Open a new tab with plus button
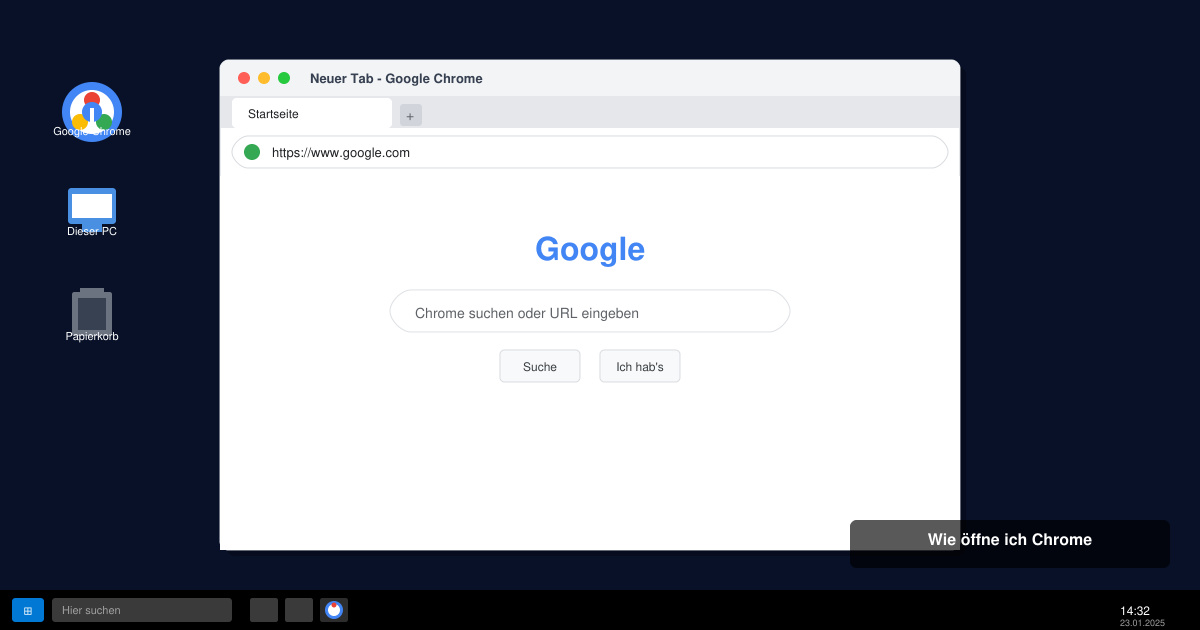This screenshot has width=1200, height=630. click(411, 116)
